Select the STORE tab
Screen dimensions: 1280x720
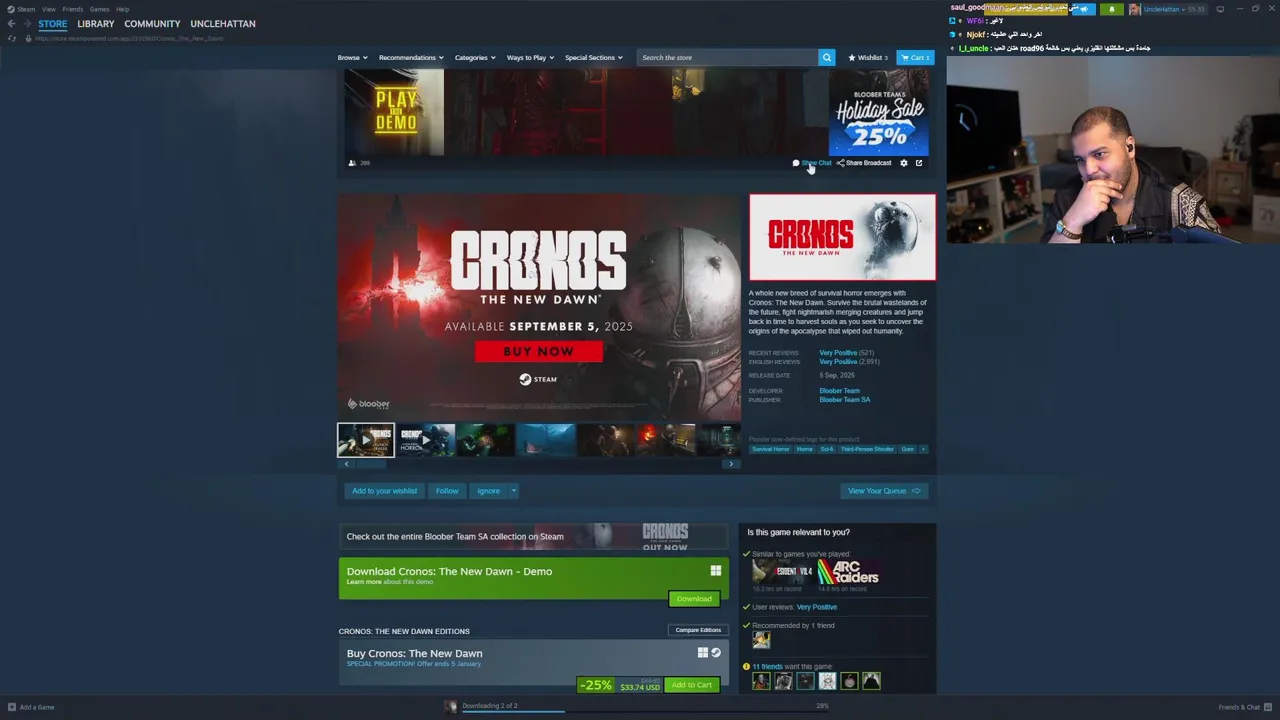tap(53, 24)
